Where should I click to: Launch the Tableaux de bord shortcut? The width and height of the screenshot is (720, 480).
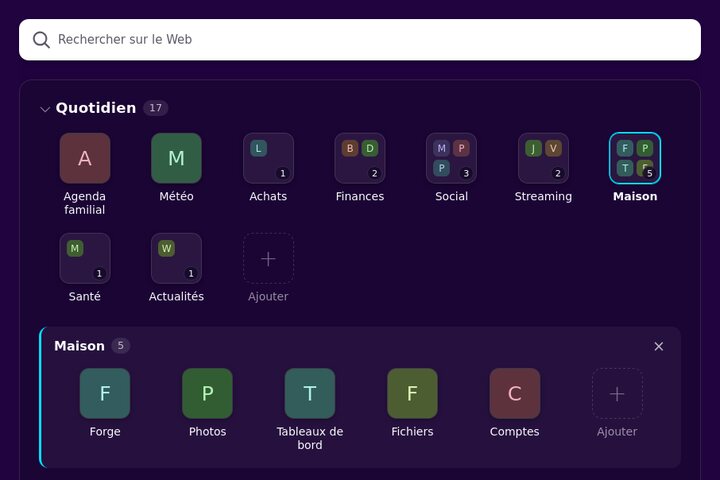[309, 393]
